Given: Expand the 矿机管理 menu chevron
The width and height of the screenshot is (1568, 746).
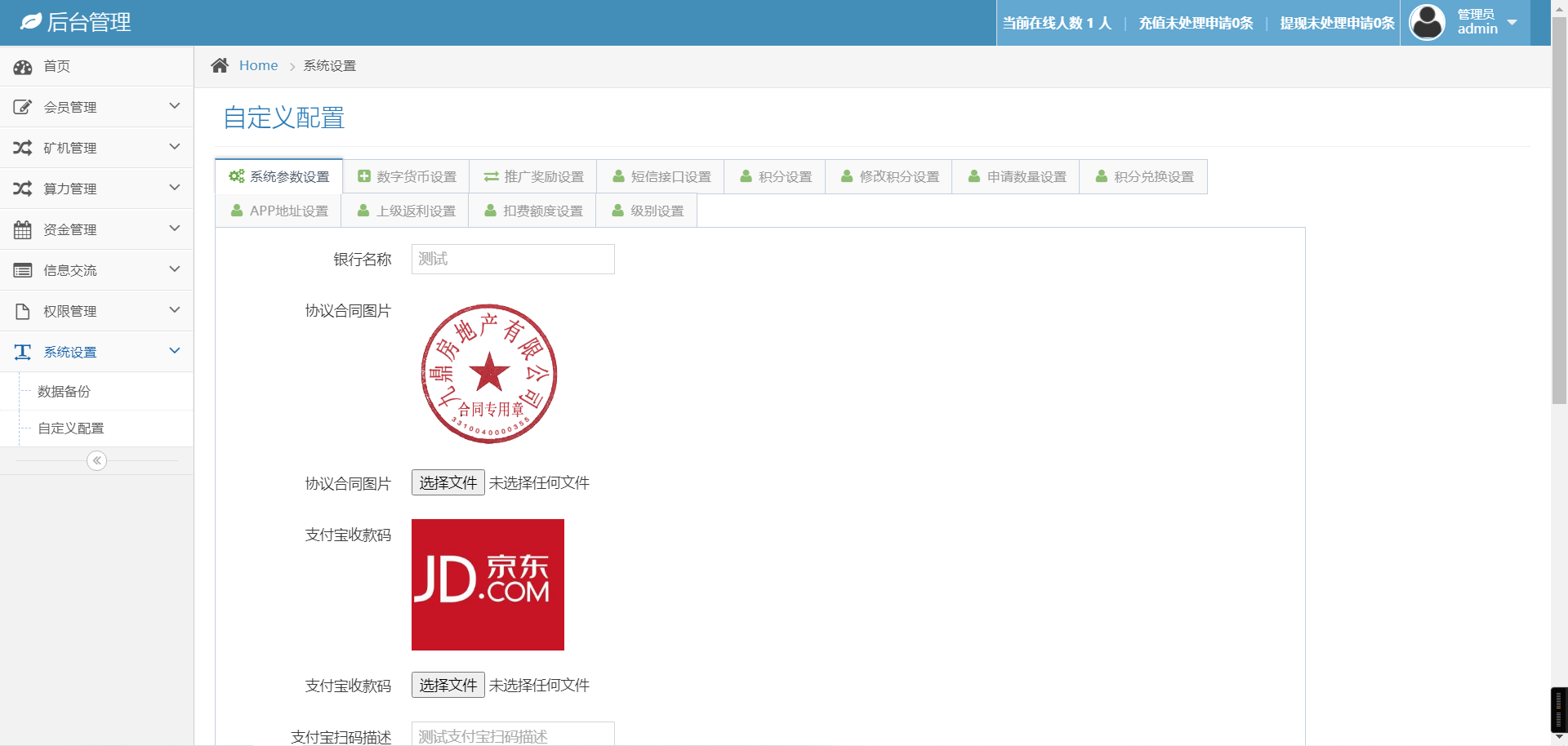Looking at the screenshot, I should (174, 147).
